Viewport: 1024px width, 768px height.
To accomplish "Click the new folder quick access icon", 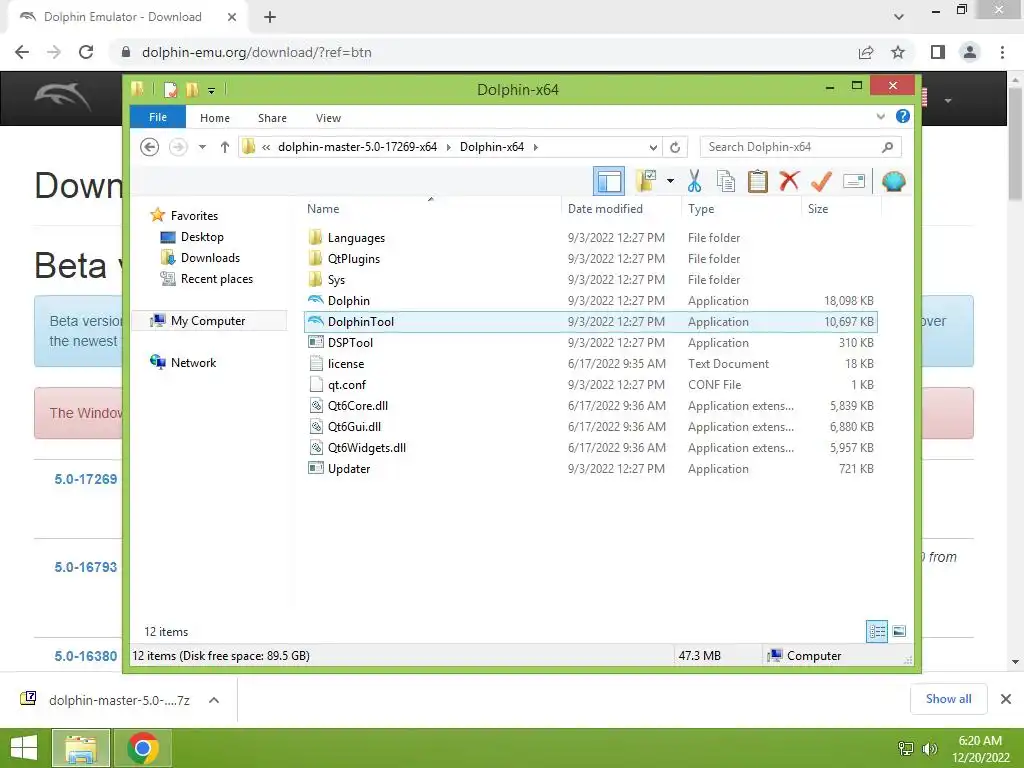I will (192, 89).
